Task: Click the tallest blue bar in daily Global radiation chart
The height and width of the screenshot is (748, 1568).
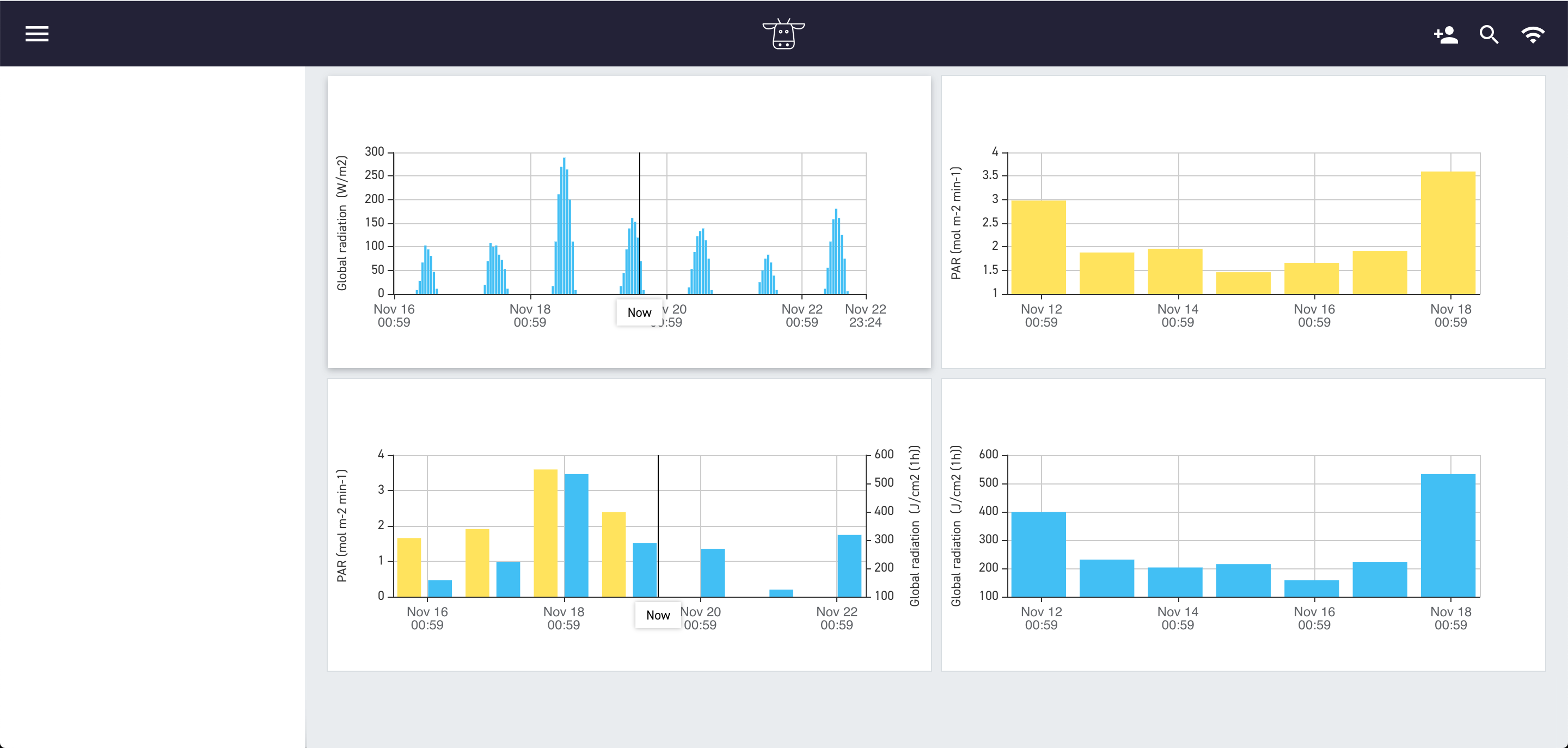Action: [x=1448, y=536]
